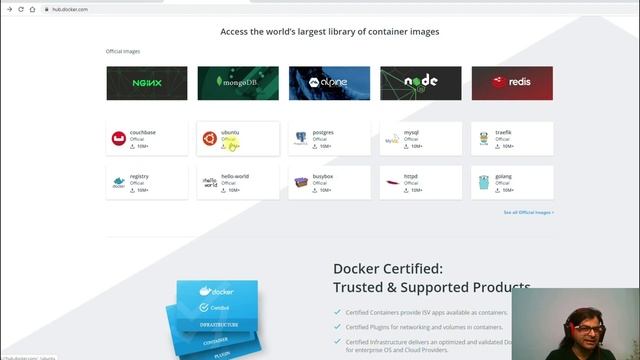This screenshot has height=360, width=640.
Task: Click the Certified Plugins bullet text
Action: [424, 327]
